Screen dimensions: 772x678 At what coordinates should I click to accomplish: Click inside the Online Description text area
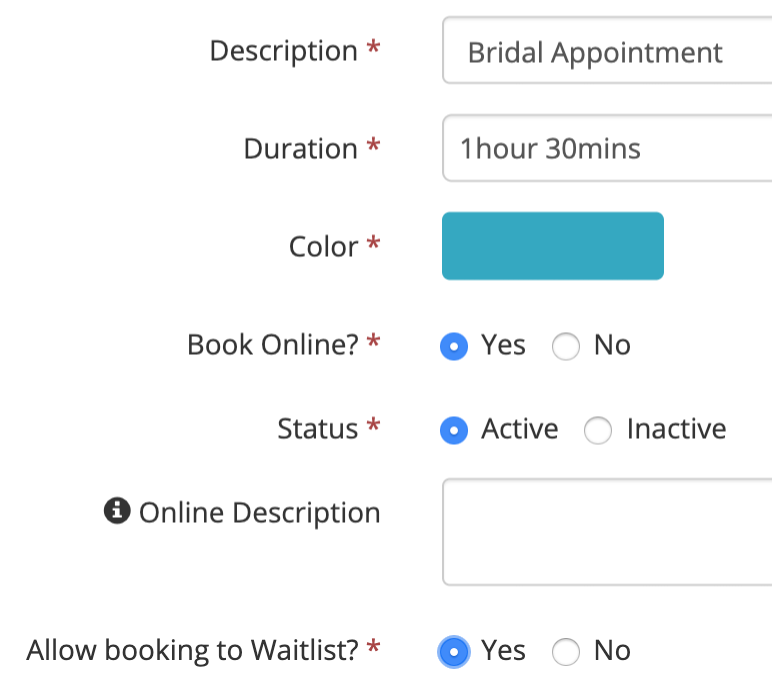pyautogui.click(x=607, y=532)
